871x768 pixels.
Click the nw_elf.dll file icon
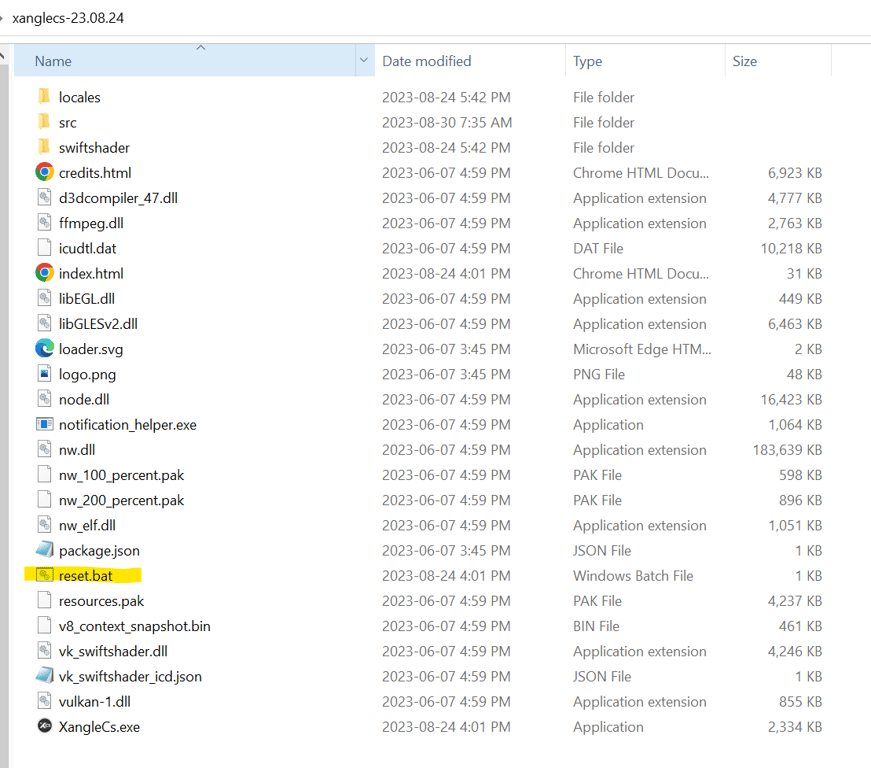tap(44, 525)
